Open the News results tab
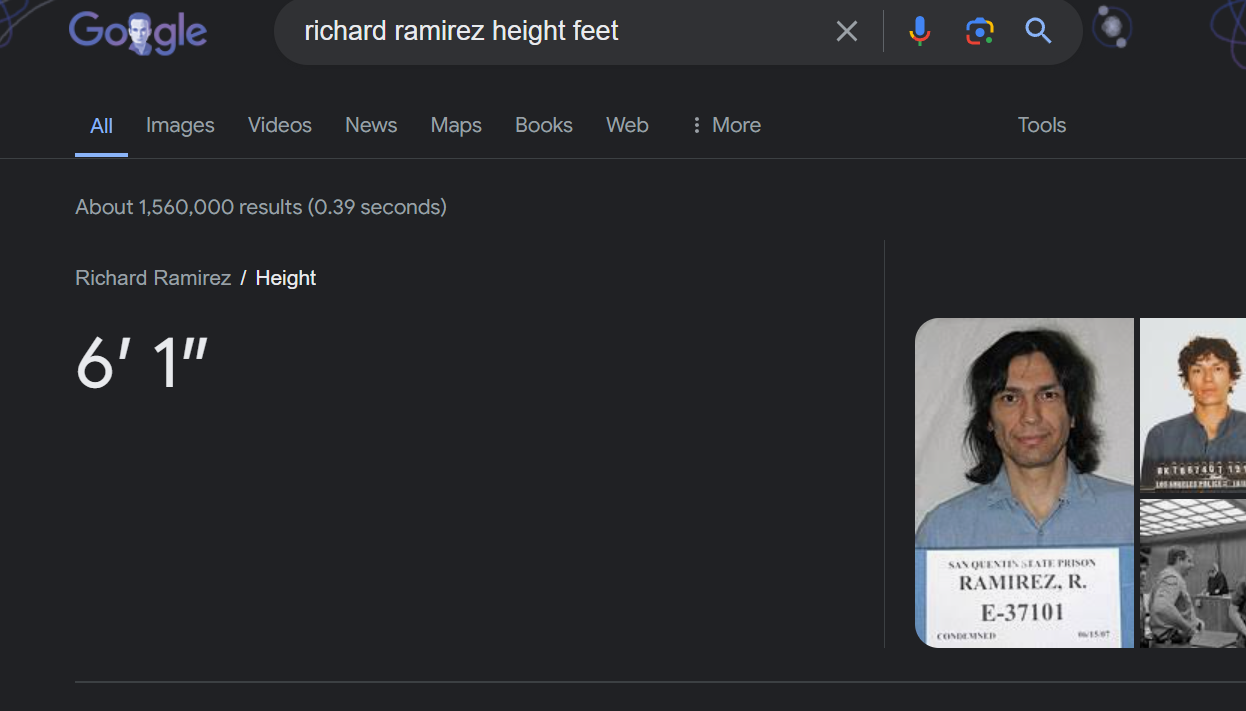This screenshot has width=1246, height=711. 371,125
